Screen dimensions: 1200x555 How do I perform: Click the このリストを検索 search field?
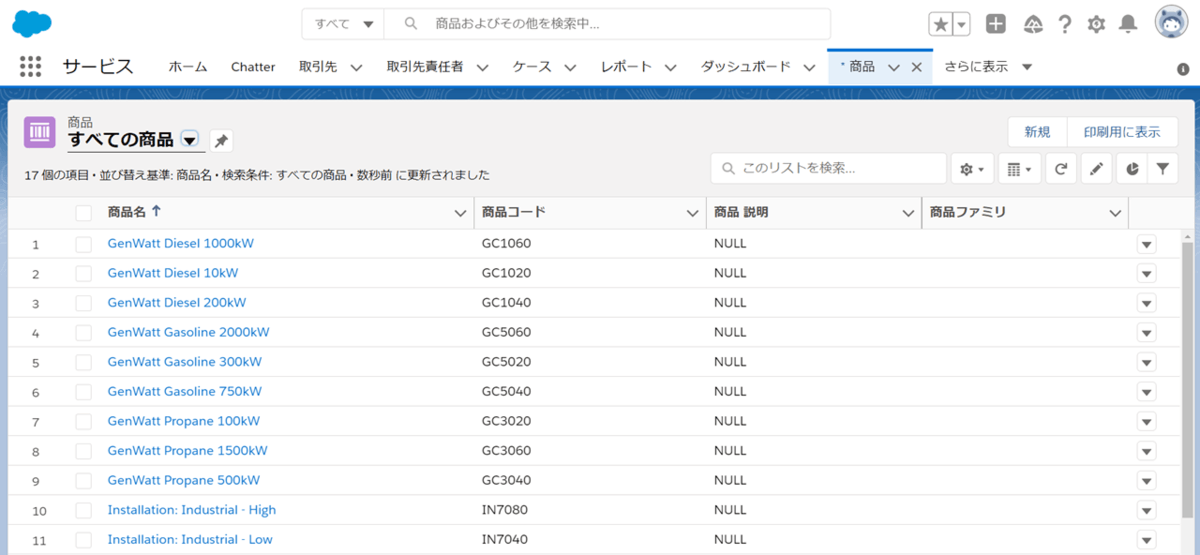[x=829, y=169]
